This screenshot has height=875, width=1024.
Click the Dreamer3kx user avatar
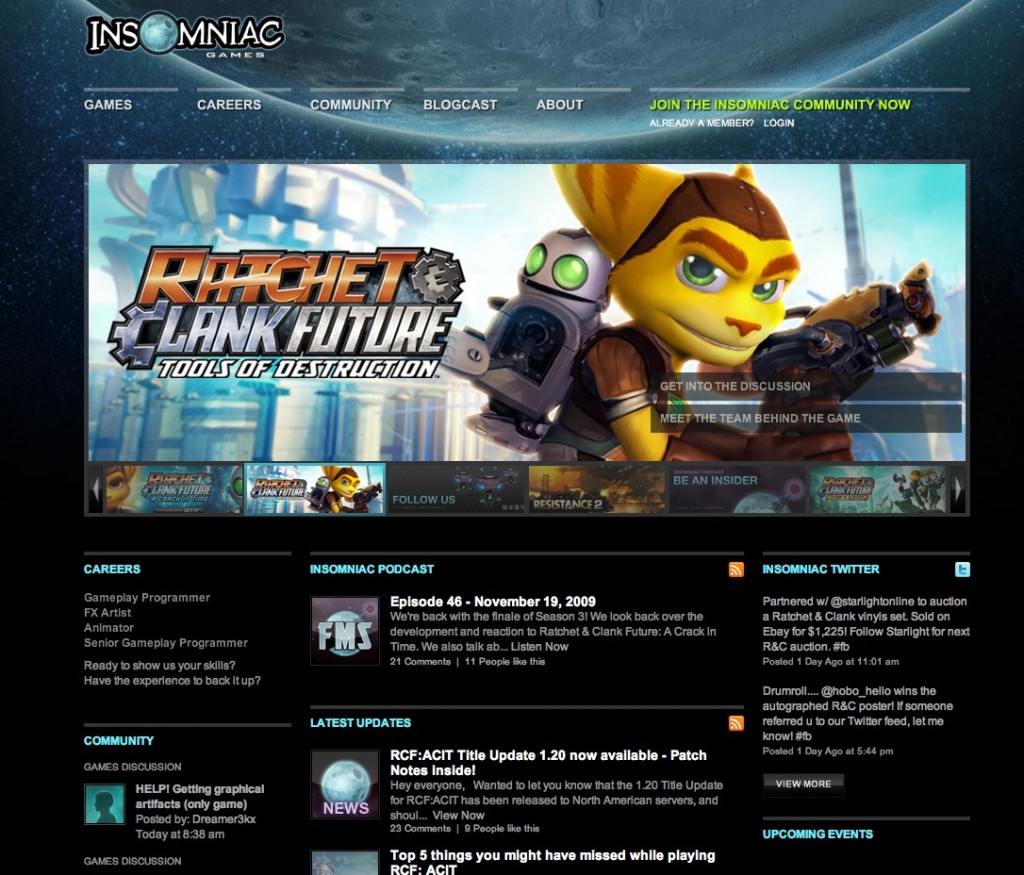tap(104, 804)
